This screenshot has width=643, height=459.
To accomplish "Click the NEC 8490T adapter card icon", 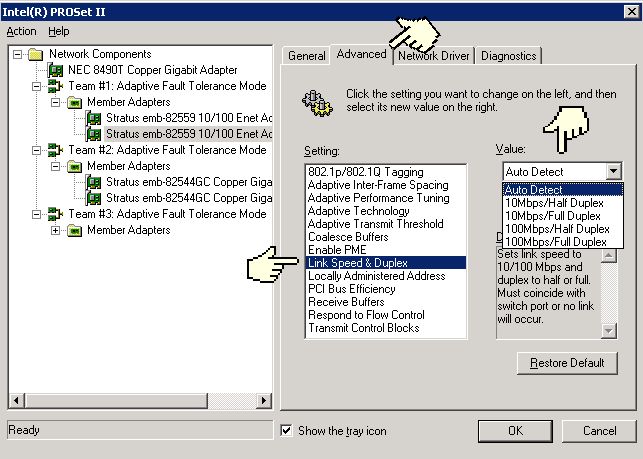I will tap(55, 70).
